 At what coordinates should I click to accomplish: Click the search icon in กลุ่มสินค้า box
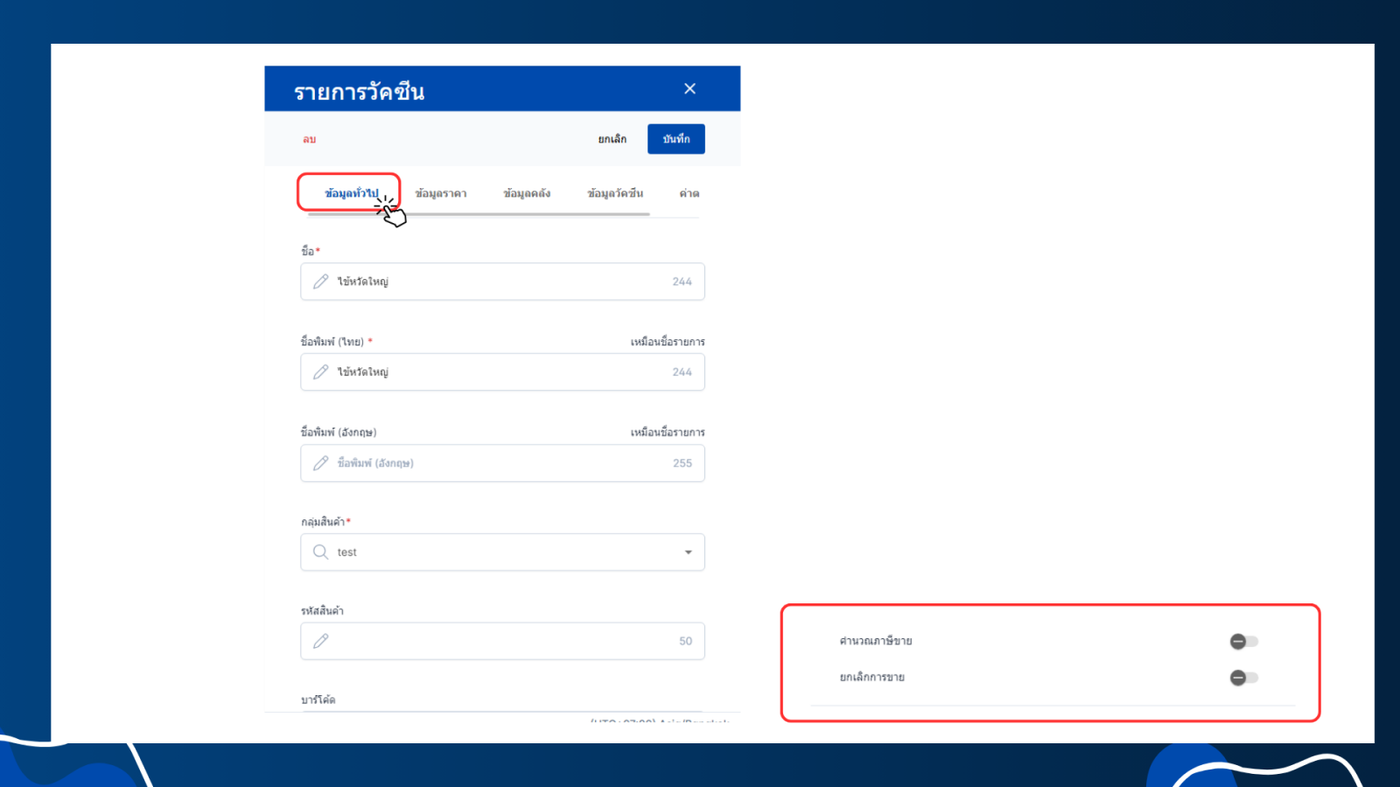pos(321,552)
